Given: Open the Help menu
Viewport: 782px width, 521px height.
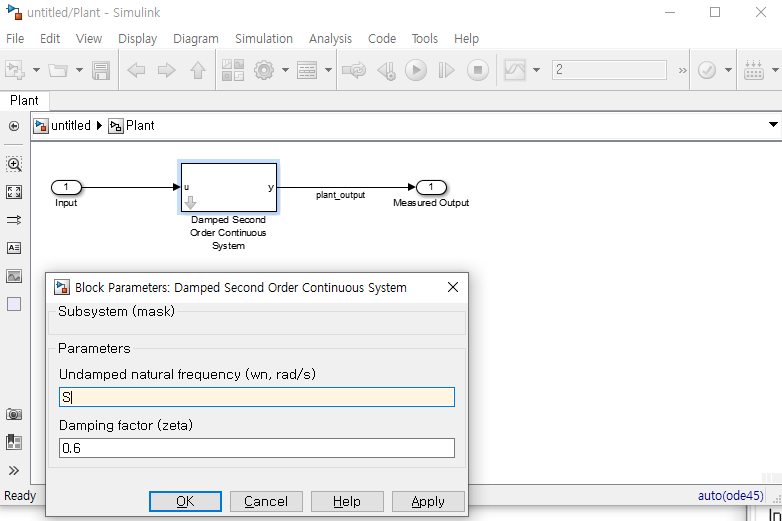Looking at the screenshot, I should [466, 38].
